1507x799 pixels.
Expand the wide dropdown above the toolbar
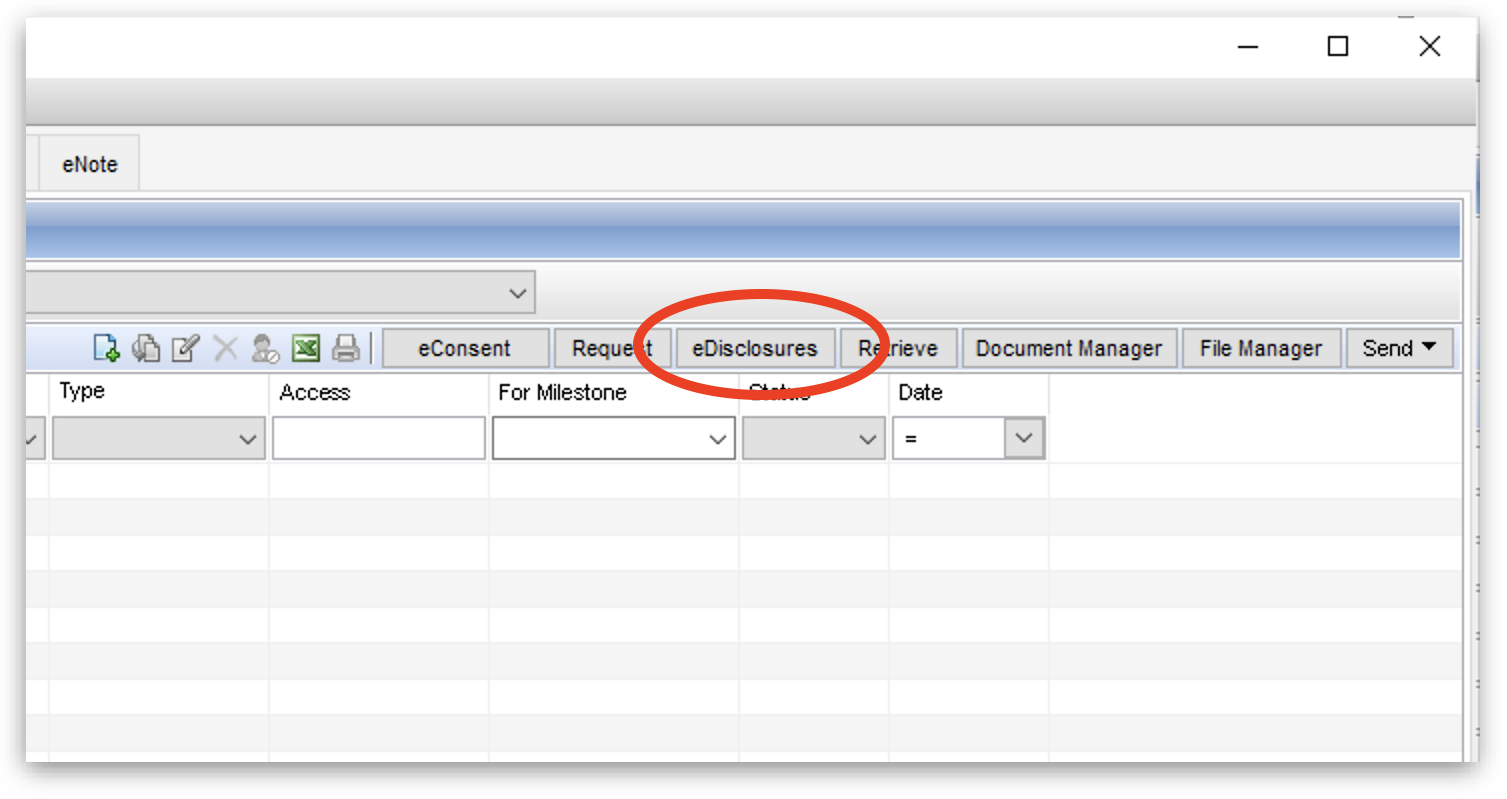(517, 293)
